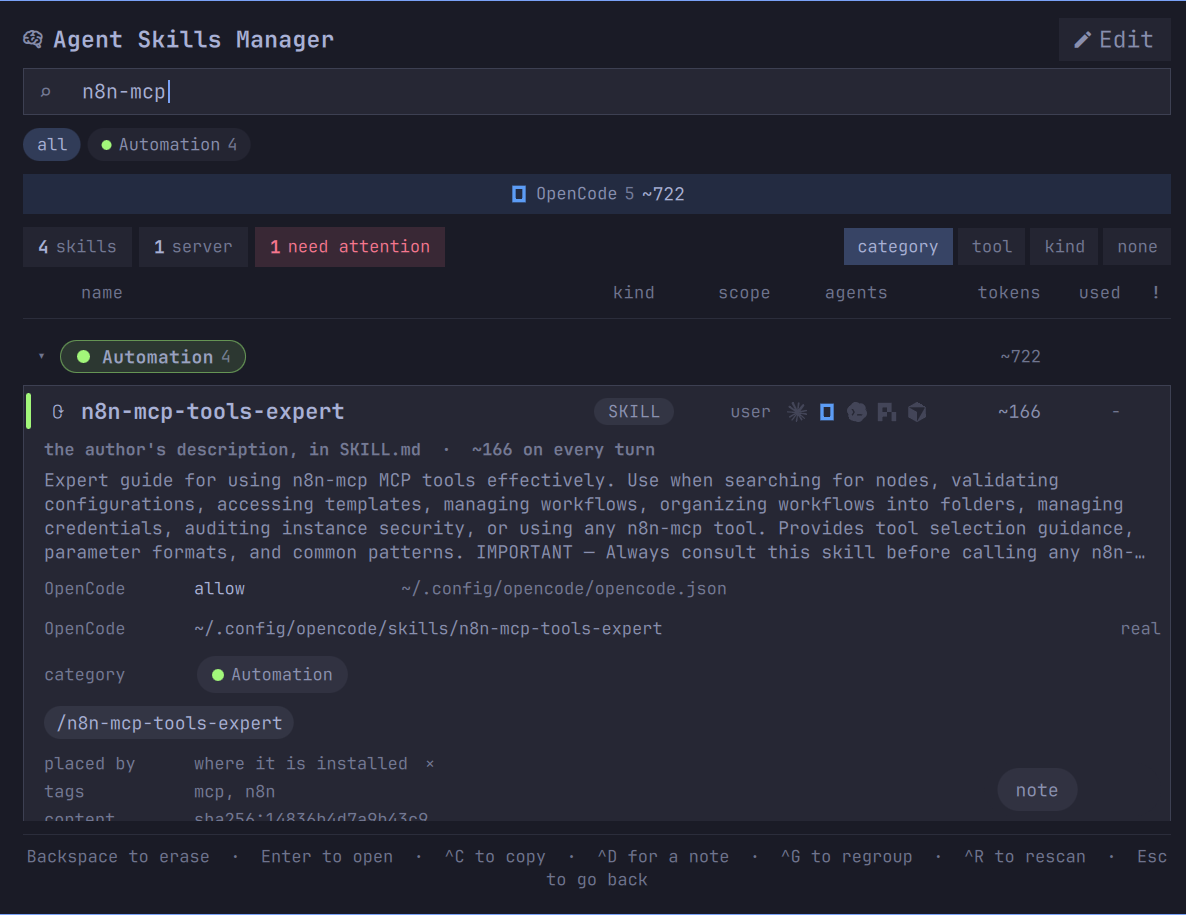1186x915 pixels.
Task: Click 'where it is installed' value
Action: [x=300, y=764]
